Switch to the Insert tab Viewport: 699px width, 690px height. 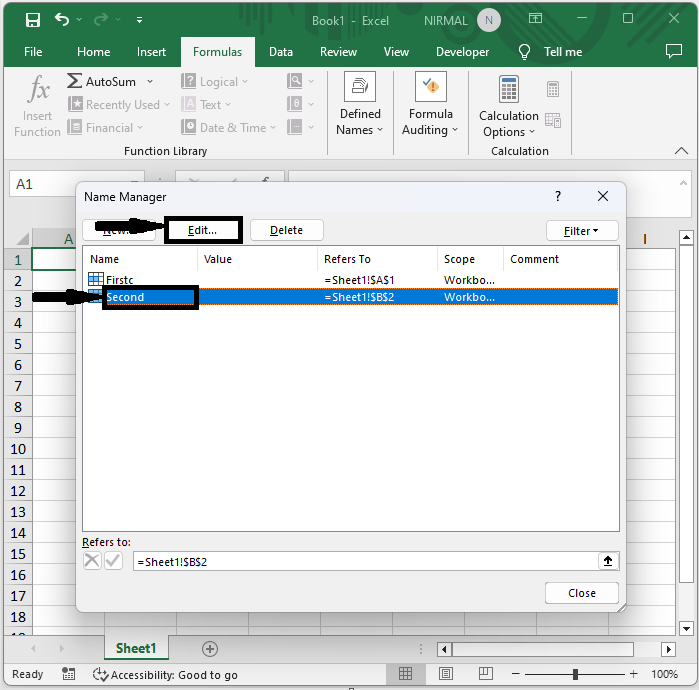[x=151, y=52]
